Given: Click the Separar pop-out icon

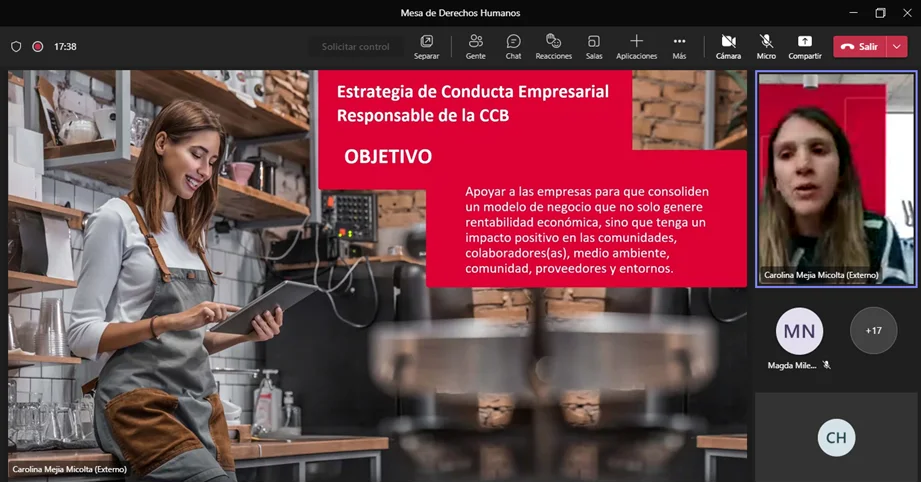Looking at the screenshot, I should (426, 46).
